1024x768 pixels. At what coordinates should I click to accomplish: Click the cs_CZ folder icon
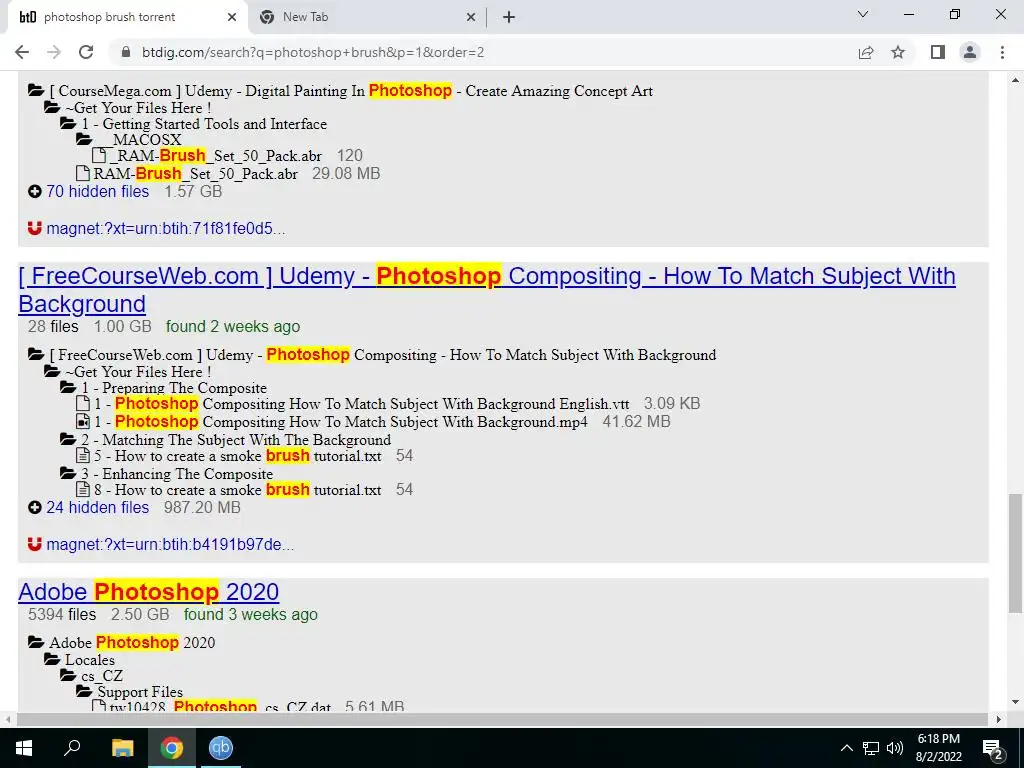pos(68,675)
